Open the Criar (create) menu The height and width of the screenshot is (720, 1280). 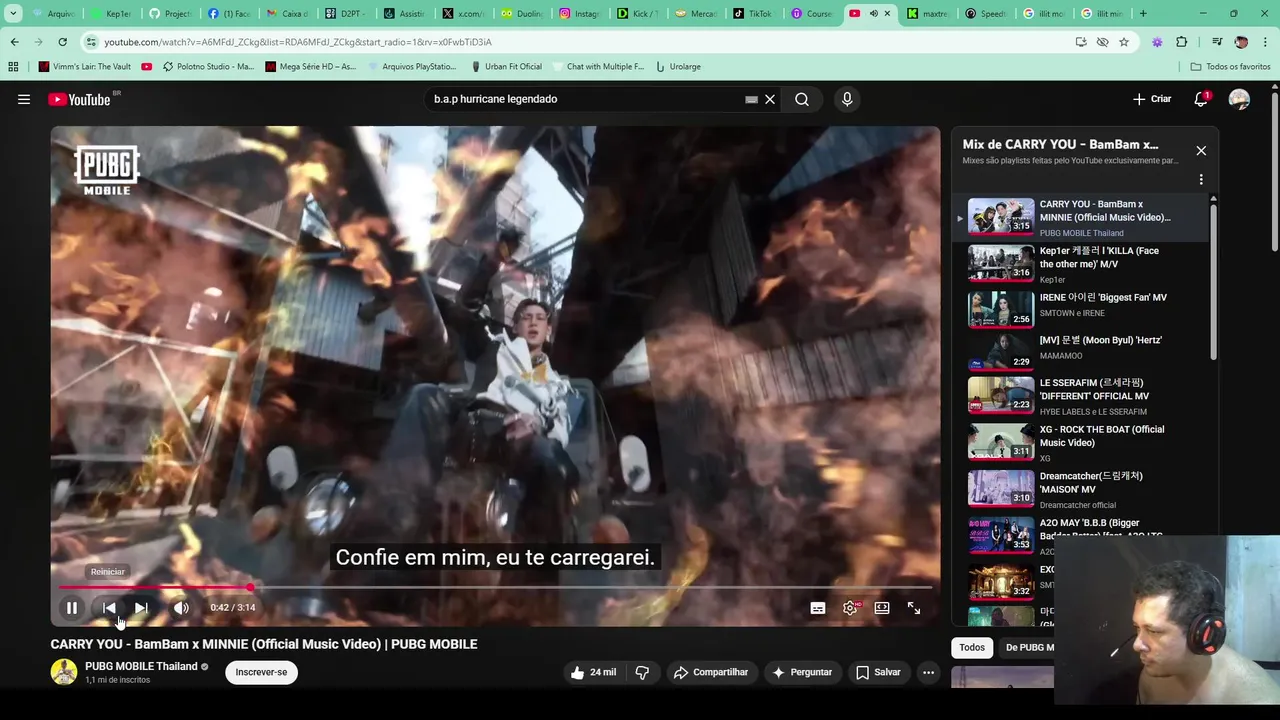1151,99
